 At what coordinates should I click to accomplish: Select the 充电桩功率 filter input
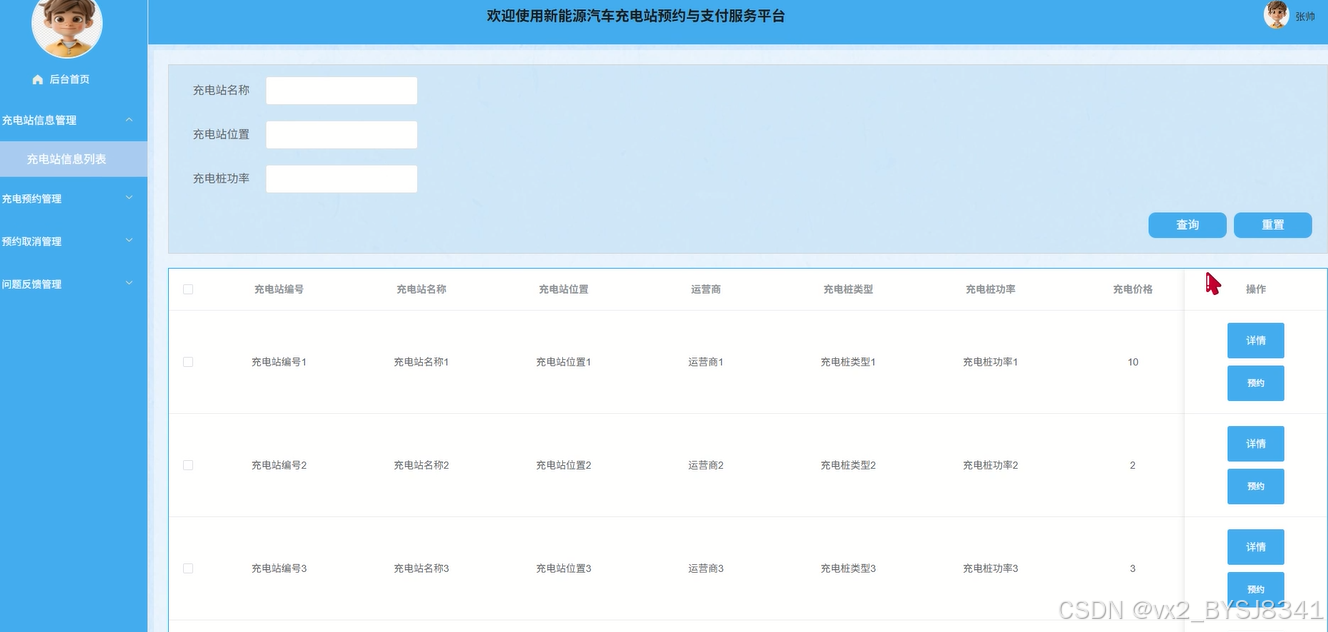(x=341, y=179)
